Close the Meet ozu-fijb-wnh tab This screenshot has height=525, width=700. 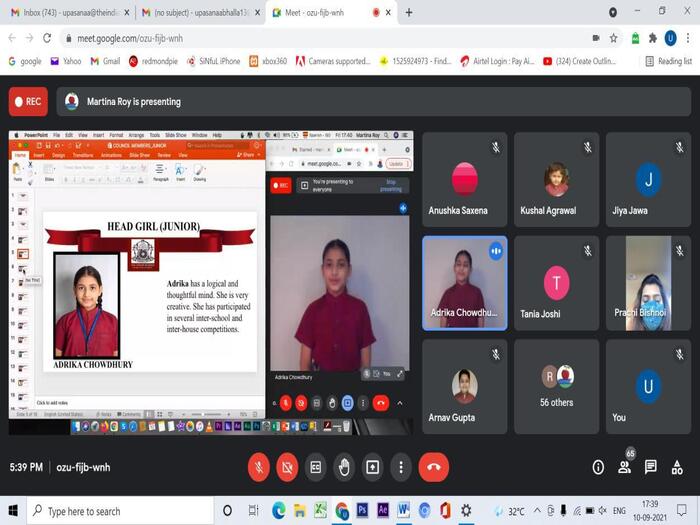388,13
